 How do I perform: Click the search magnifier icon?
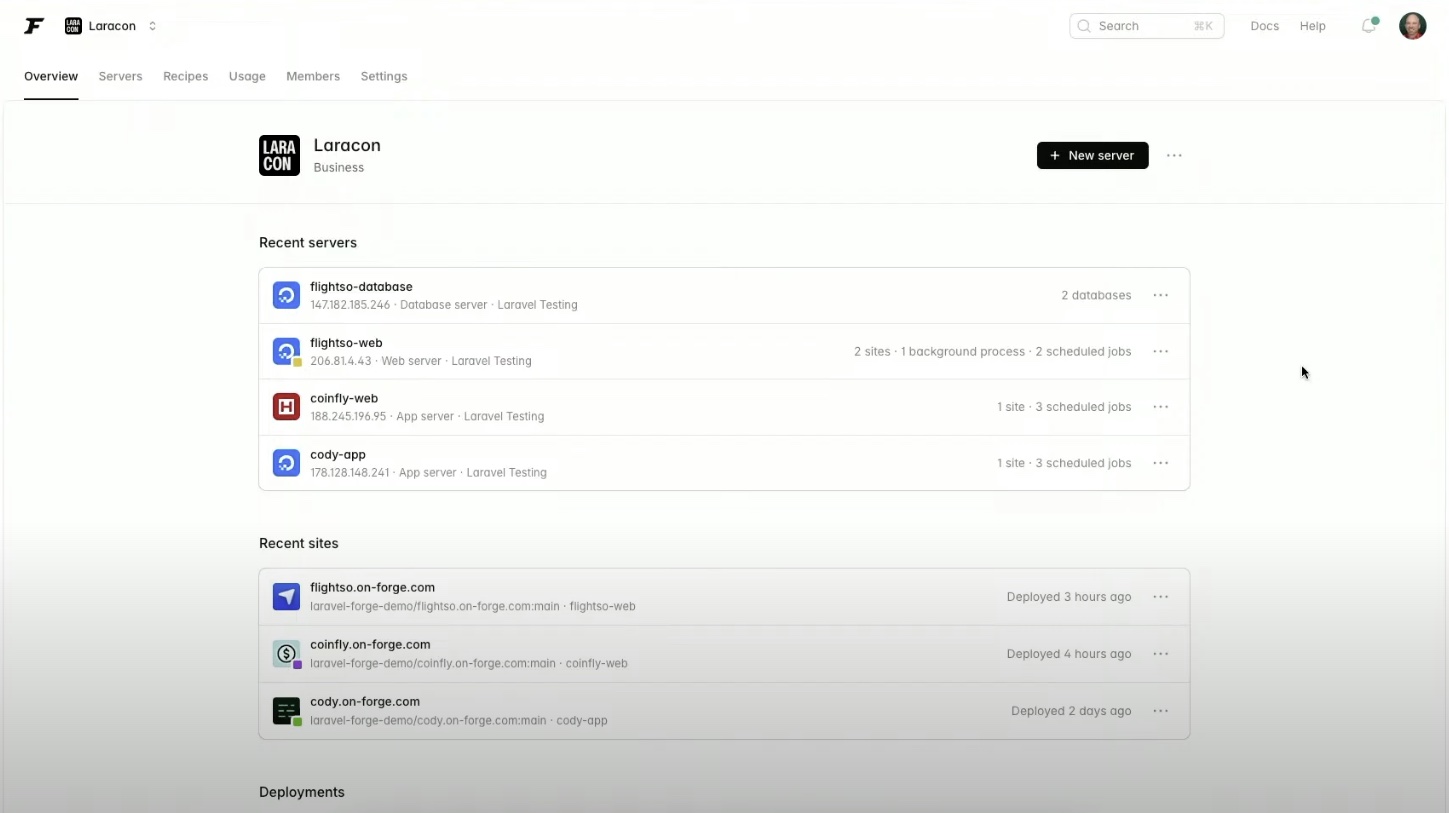[x=1084, y=26]
